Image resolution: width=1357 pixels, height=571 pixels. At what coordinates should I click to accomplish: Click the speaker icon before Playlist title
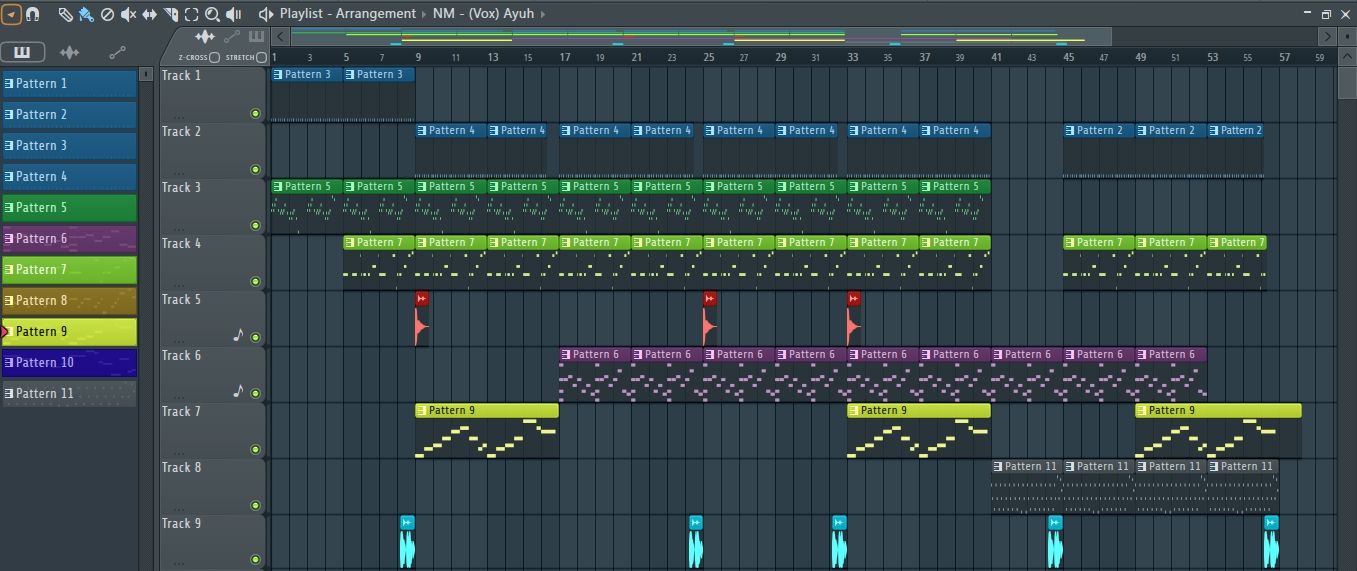coord(266,14)
